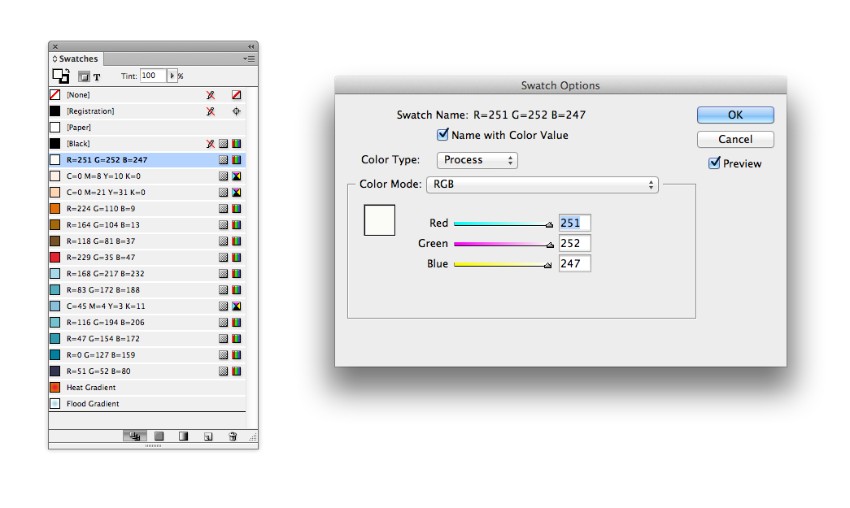Click the process color icon on [Black] row
This screenshot has height=508, width=850.
[223, 144]
